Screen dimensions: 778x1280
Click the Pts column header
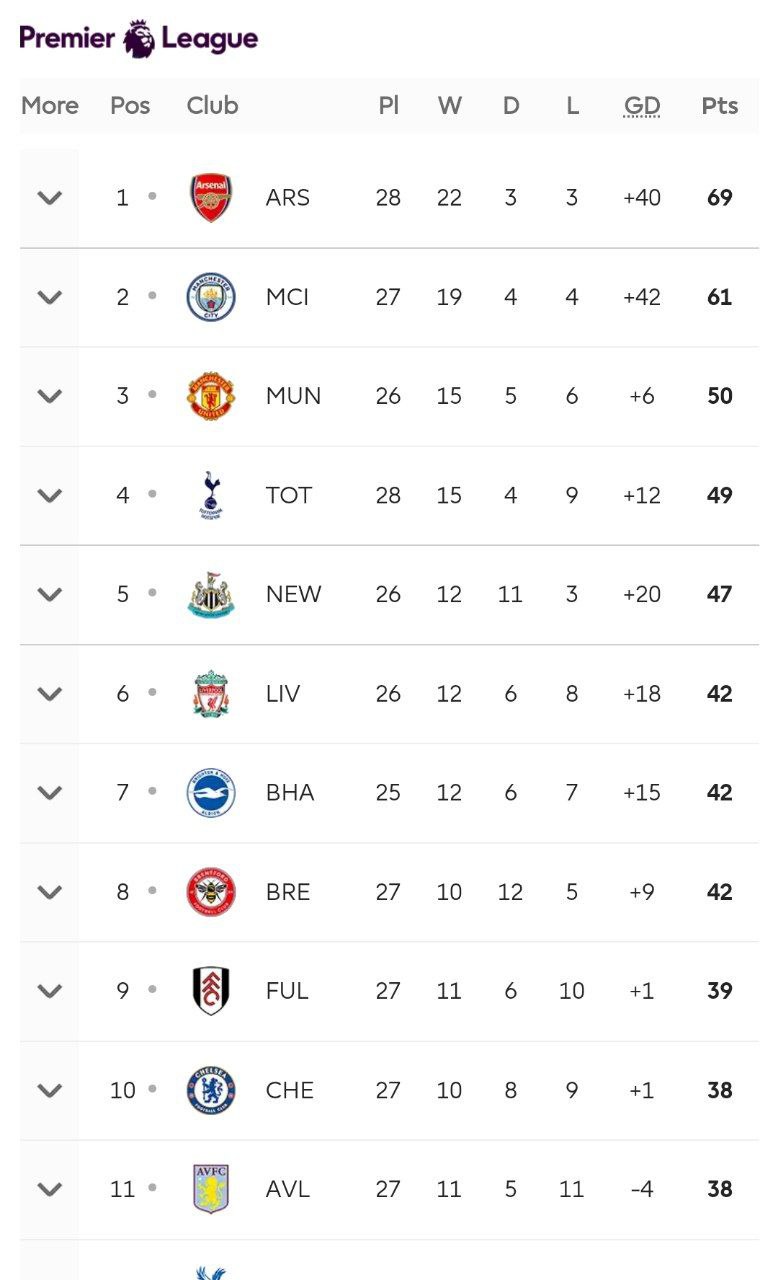[719, 106]
